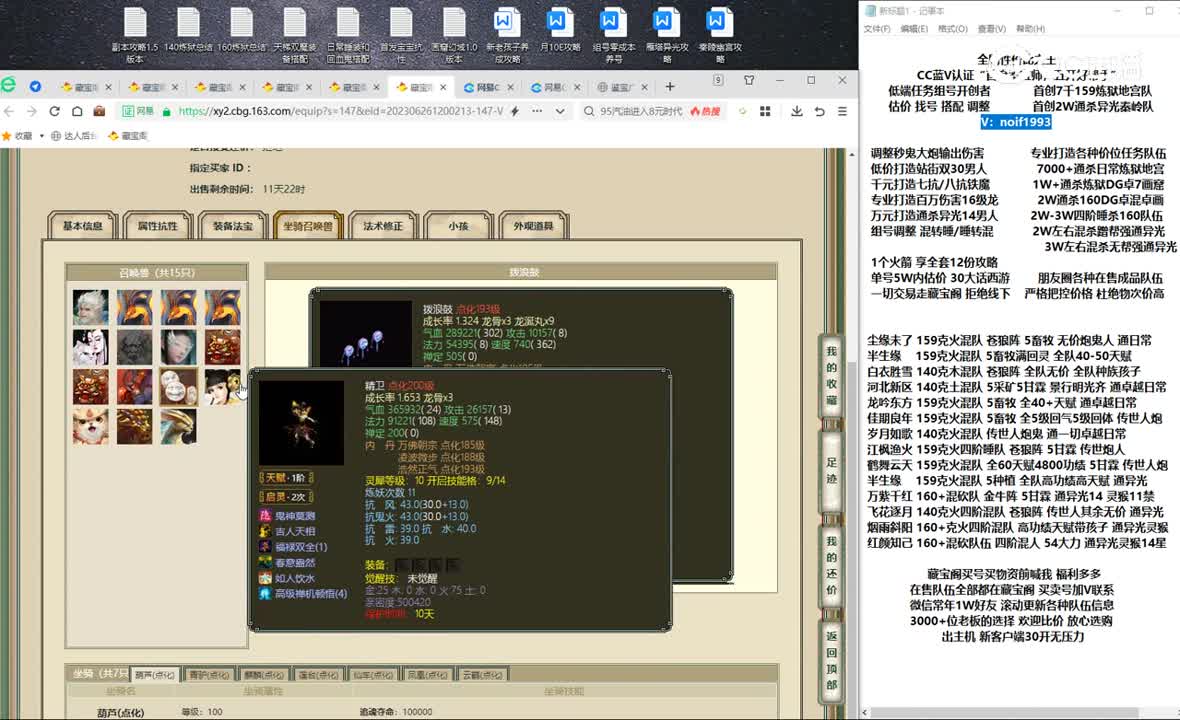Open the 140炼狱总结 desktop file

[x=188, y=30]
